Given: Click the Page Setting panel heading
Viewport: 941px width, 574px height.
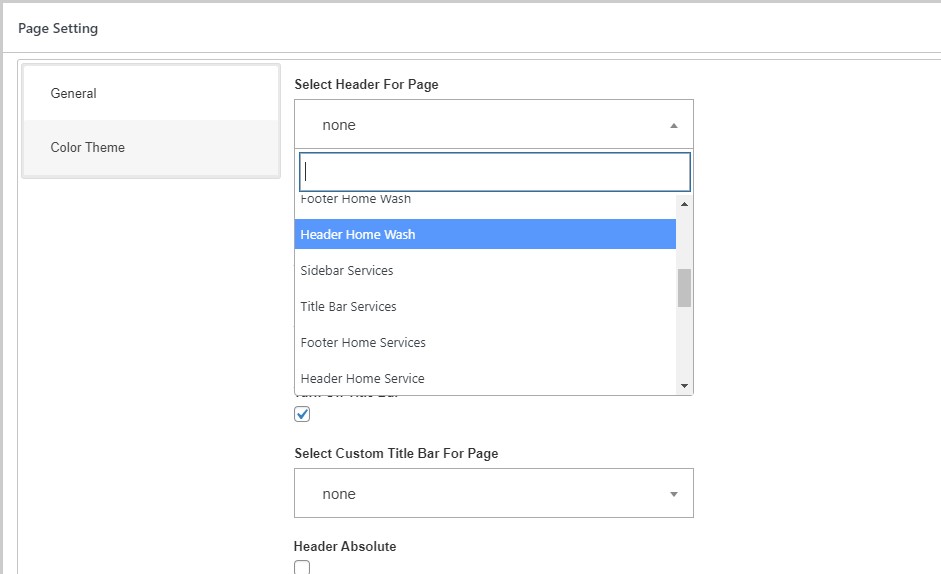Looking at the screenshot, I should (x=58, y=28).
